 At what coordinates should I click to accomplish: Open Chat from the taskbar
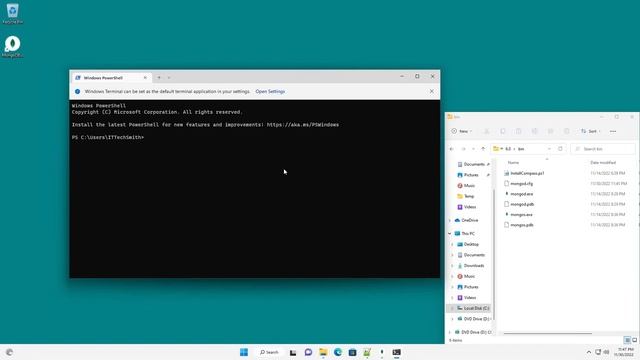[x=308, y=352]
